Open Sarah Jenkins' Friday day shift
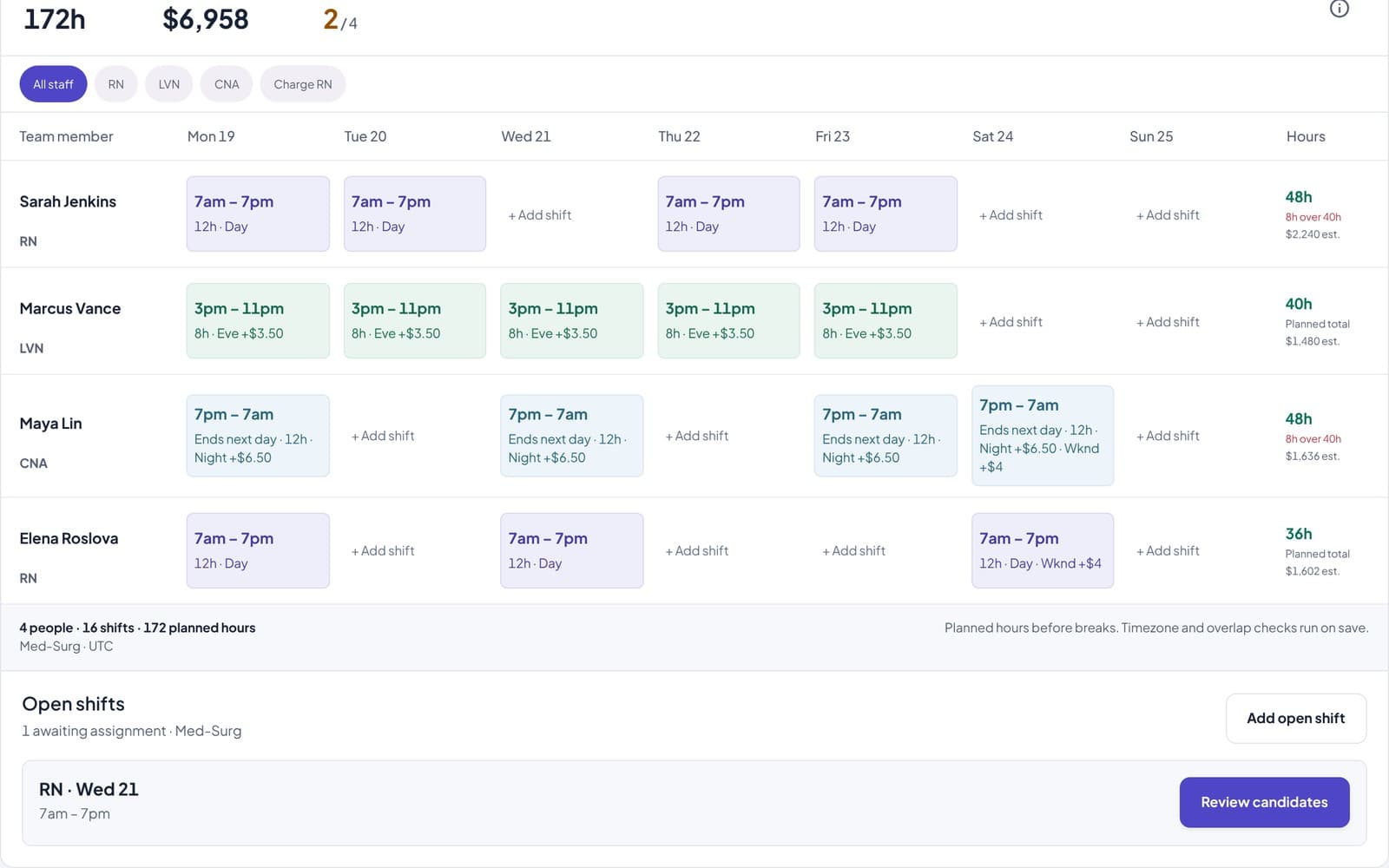Image resolution: width=1389 pixels, height=868 pixels. [x=885, y=214]
